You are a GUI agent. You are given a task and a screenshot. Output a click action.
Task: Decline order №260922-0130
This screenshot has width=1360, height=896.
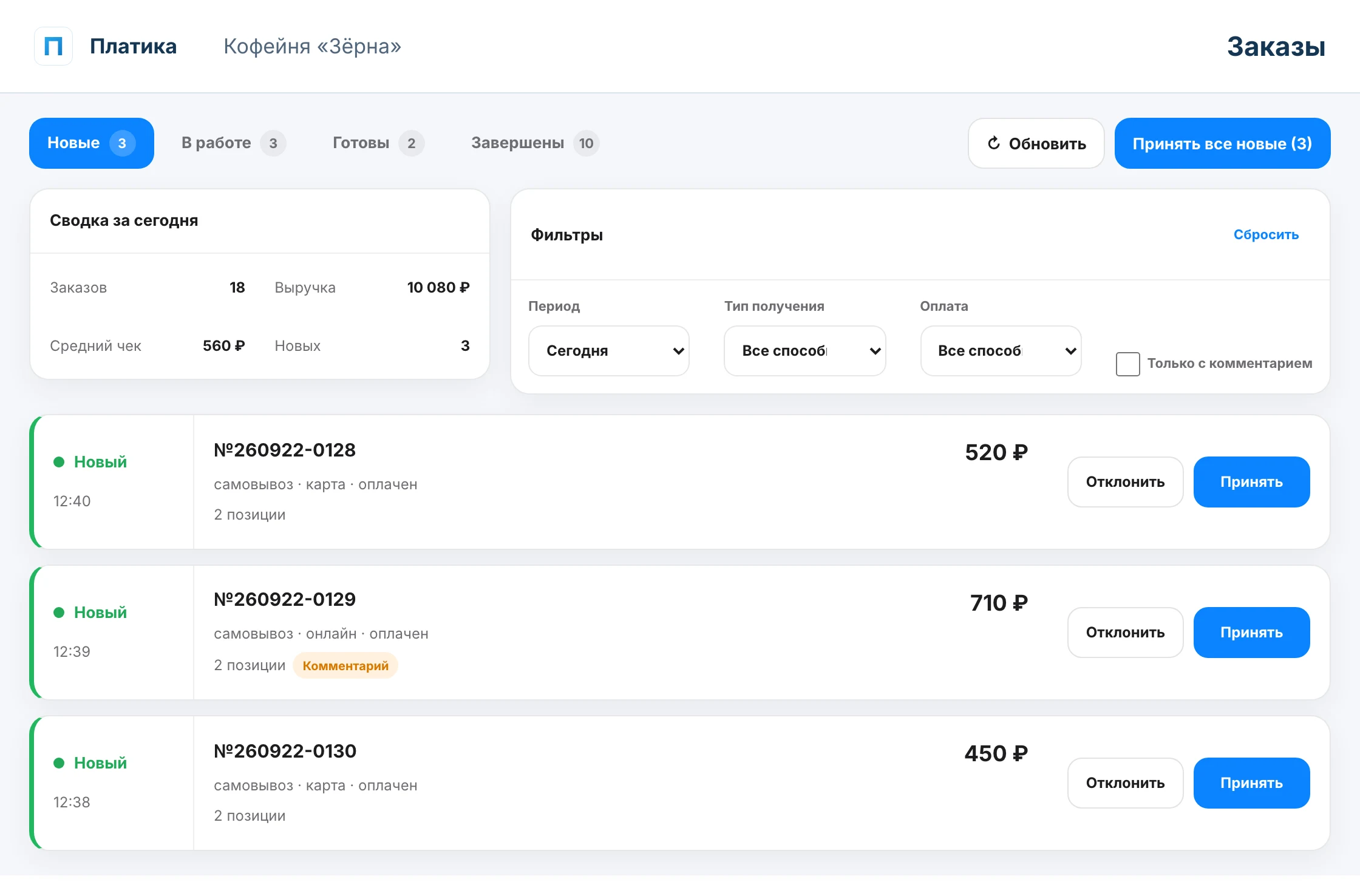click(x=1125, y=783)
